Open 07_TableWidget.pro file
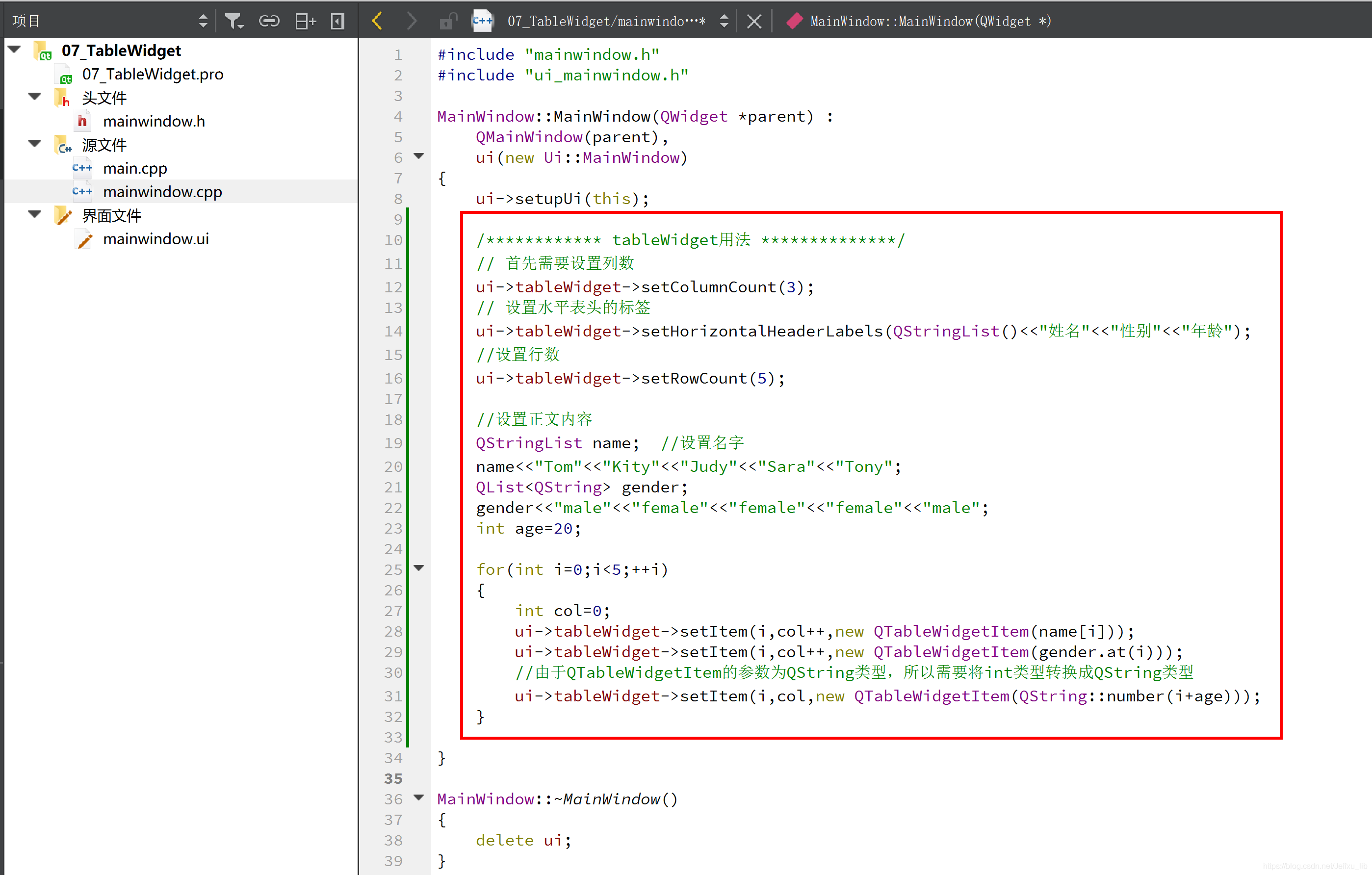 (x=152, y=74)
